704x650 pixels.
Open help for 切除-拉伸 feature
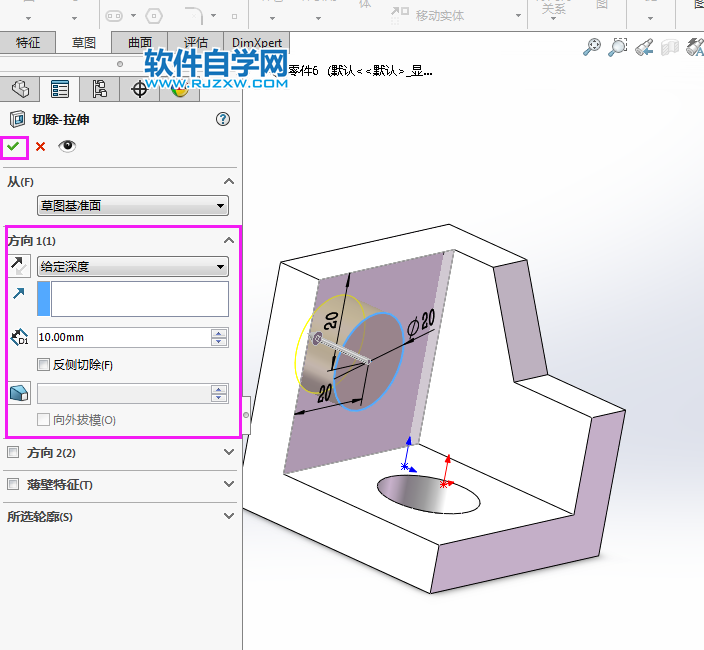tap(223, 119)
